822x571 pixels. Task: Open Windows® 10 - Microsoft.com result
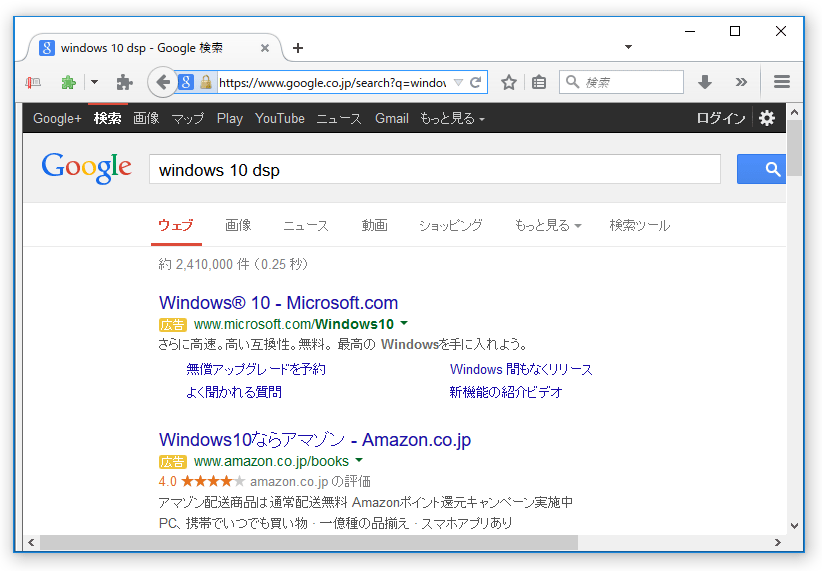click(278, 303)
